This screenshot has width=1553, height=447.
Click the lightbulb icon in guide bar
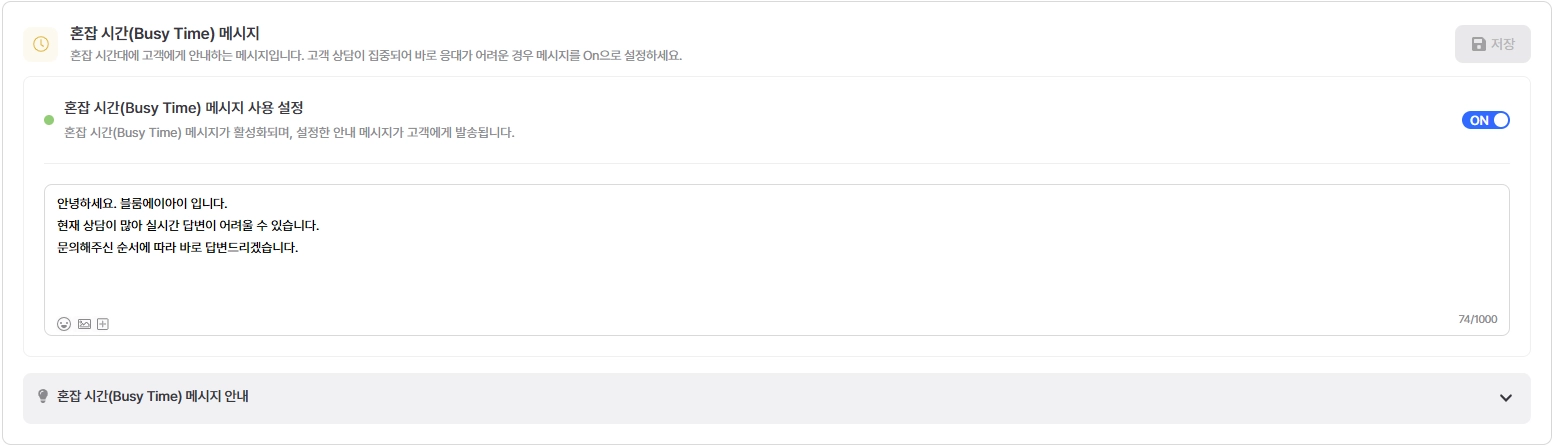point(43,396)
